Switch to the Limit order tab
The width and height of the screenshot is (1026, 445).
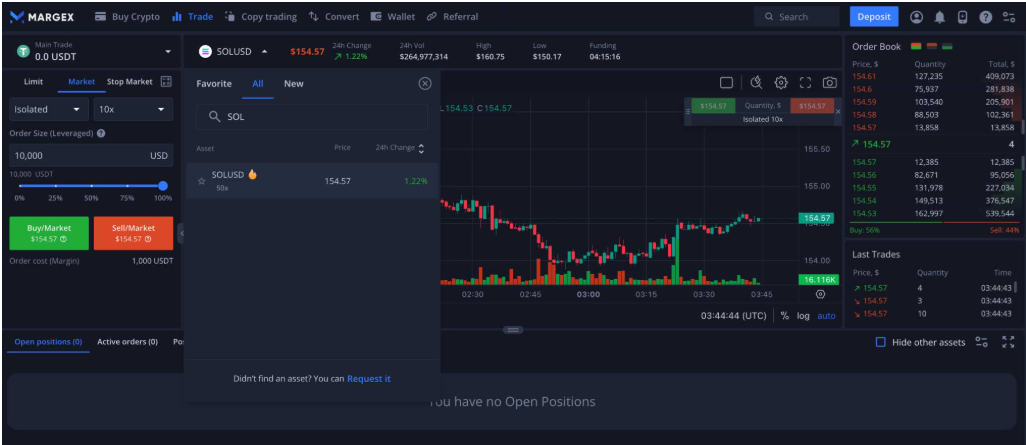(x=33, y=82)
